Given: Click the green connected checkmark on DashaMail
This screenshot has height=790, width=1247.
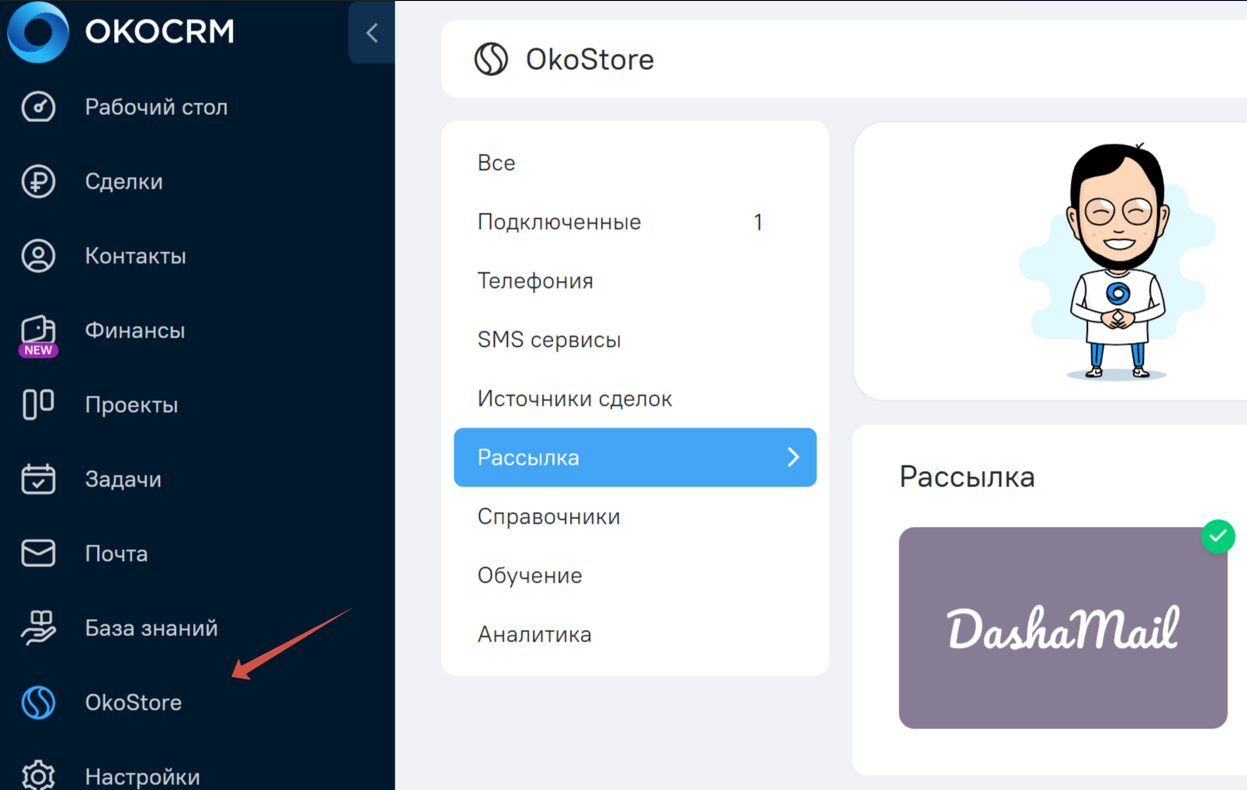Looking at the screenshot, I should (1217, 536).
